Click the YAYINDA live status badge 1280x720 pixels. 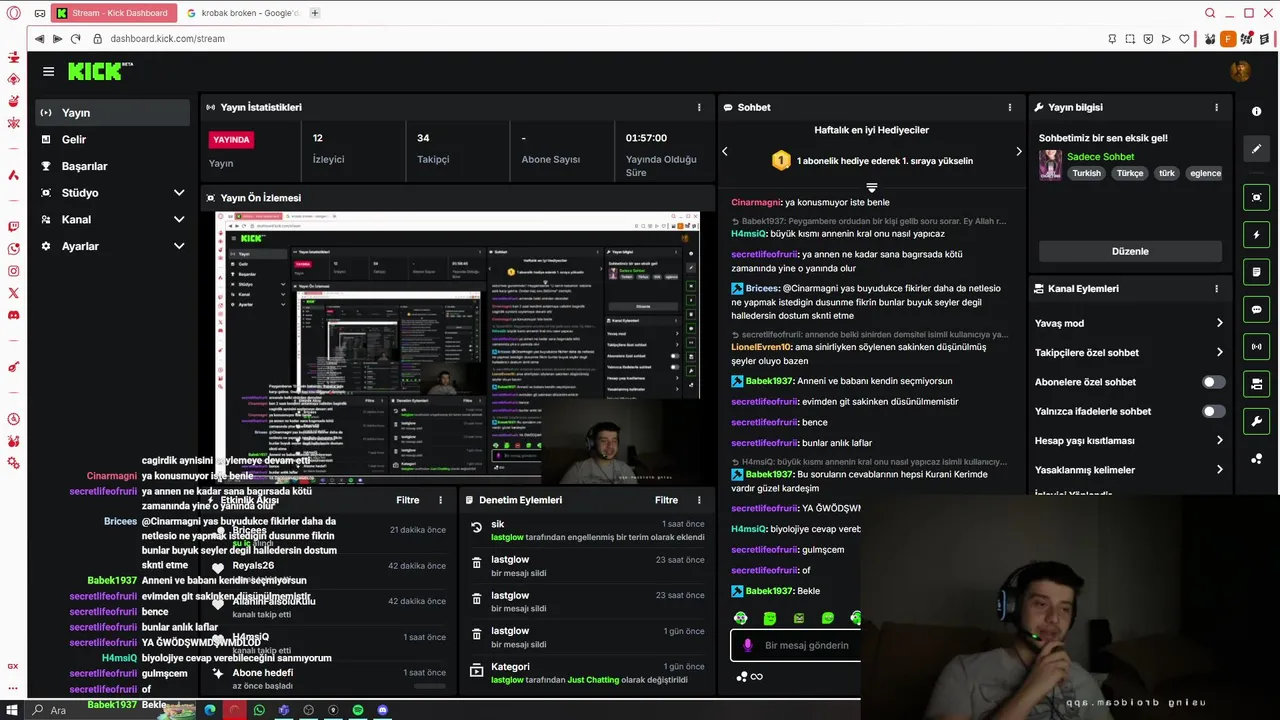click(x=231, y=140)
